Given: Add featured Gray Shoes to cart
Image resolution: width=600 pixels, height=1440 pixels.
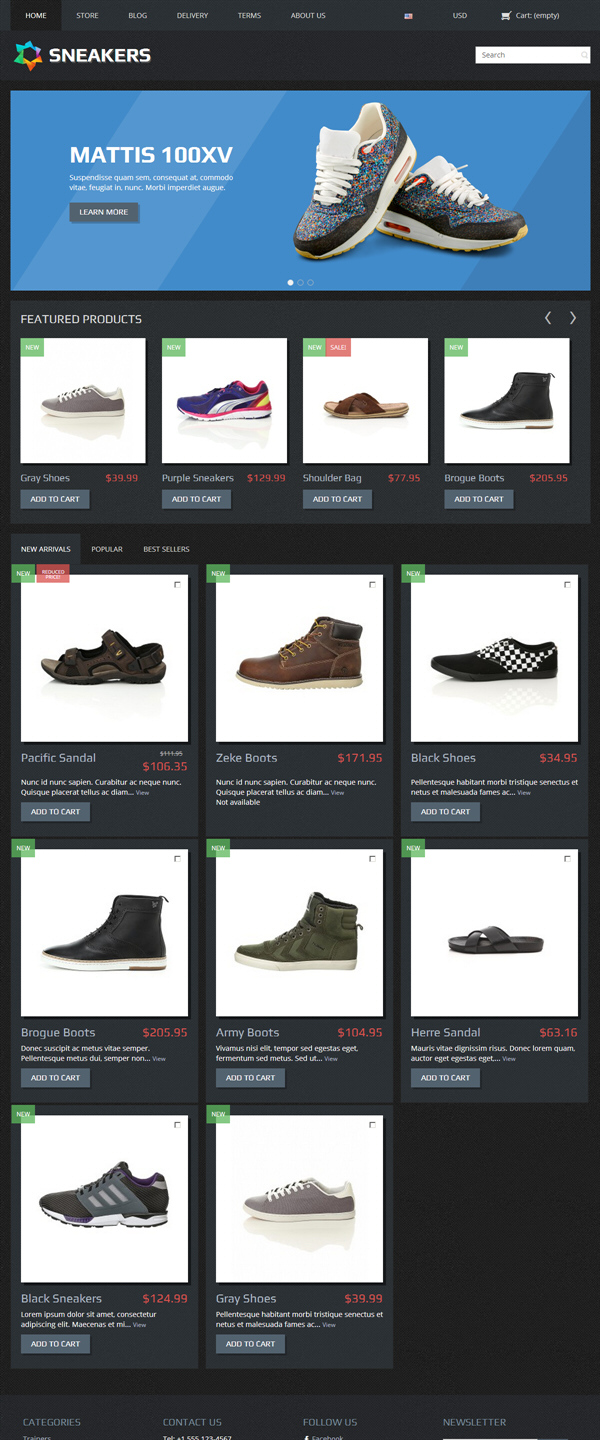Looking at the screenshot, I should pos(55,499).
